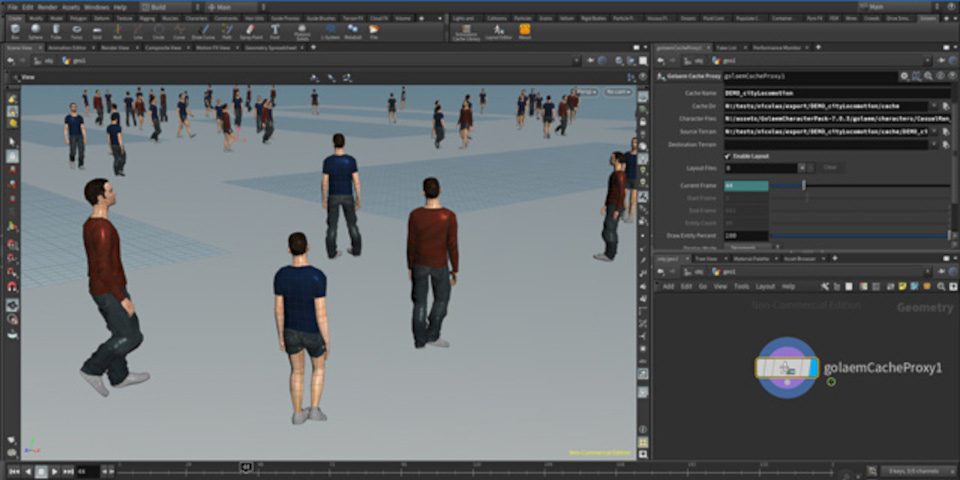This screenshot has height=480, width=960.
Task: Open file chooser for Source Terrain
Action: 945,132
